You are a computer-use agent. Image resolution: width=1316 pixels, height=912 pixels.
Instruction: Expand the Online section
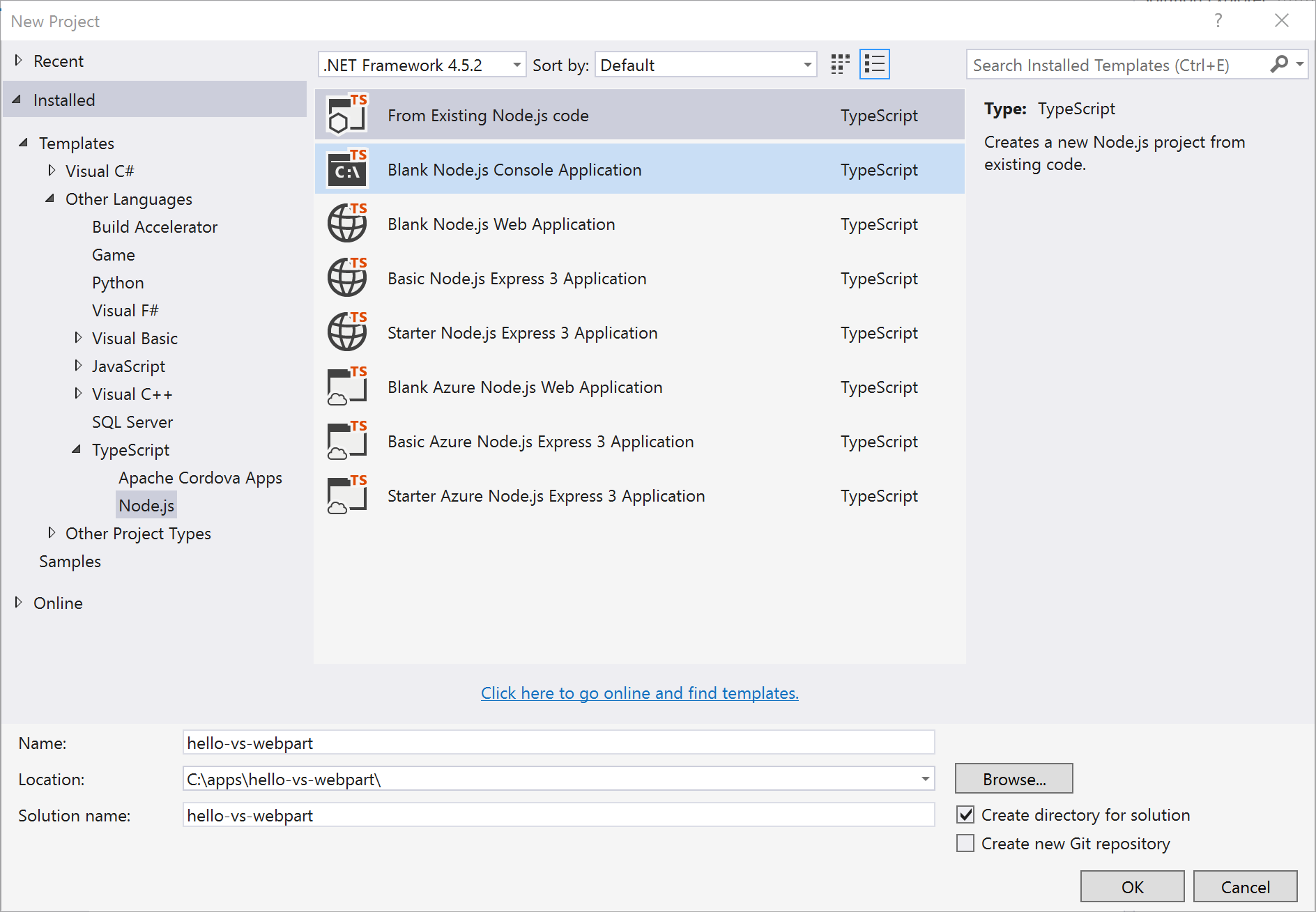[x=19, y=603]
